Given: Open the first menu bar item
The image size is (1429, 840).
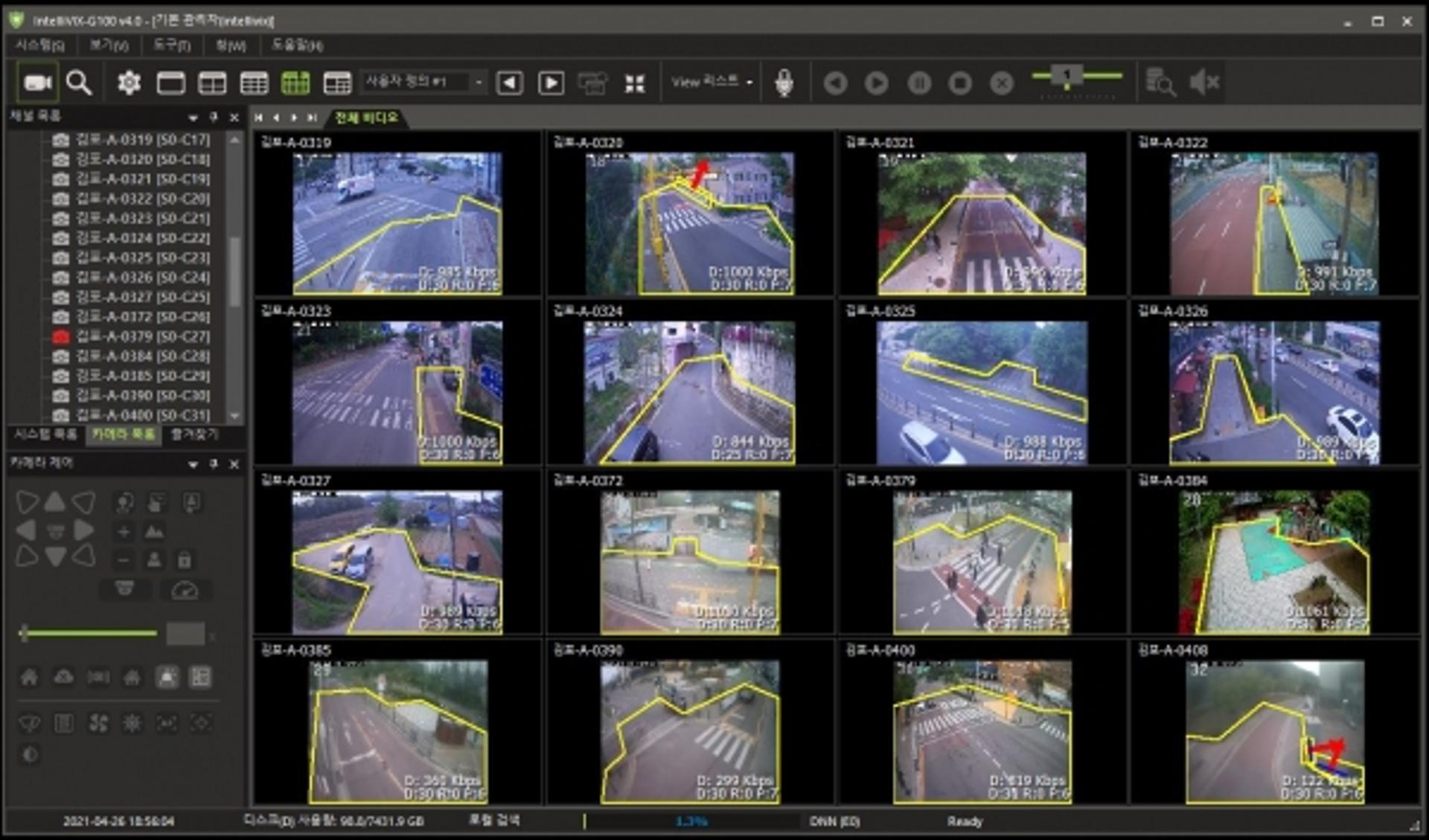Looking at the screenshot, I should [39, 45].
